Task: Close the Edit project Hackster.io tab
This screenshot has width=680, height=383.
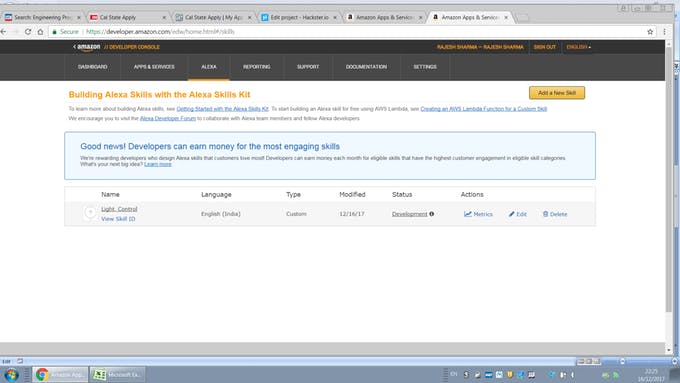Action: point(335,17)
